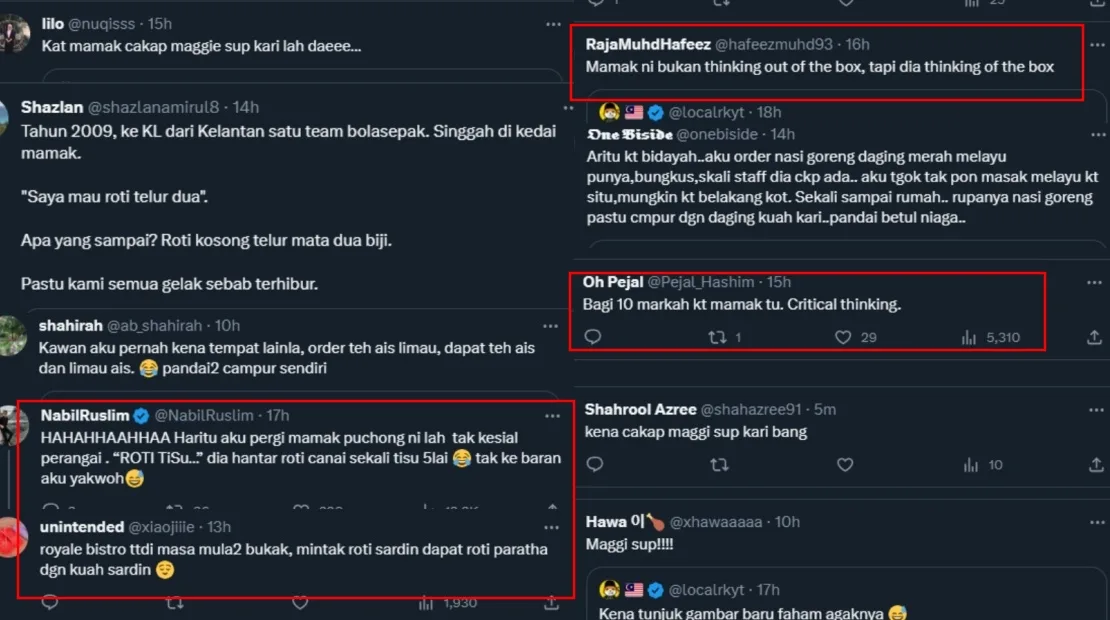Retweet unintended's roti sardin tweet
This screenshot has height=620, width=1110.
tap(174, 603)
